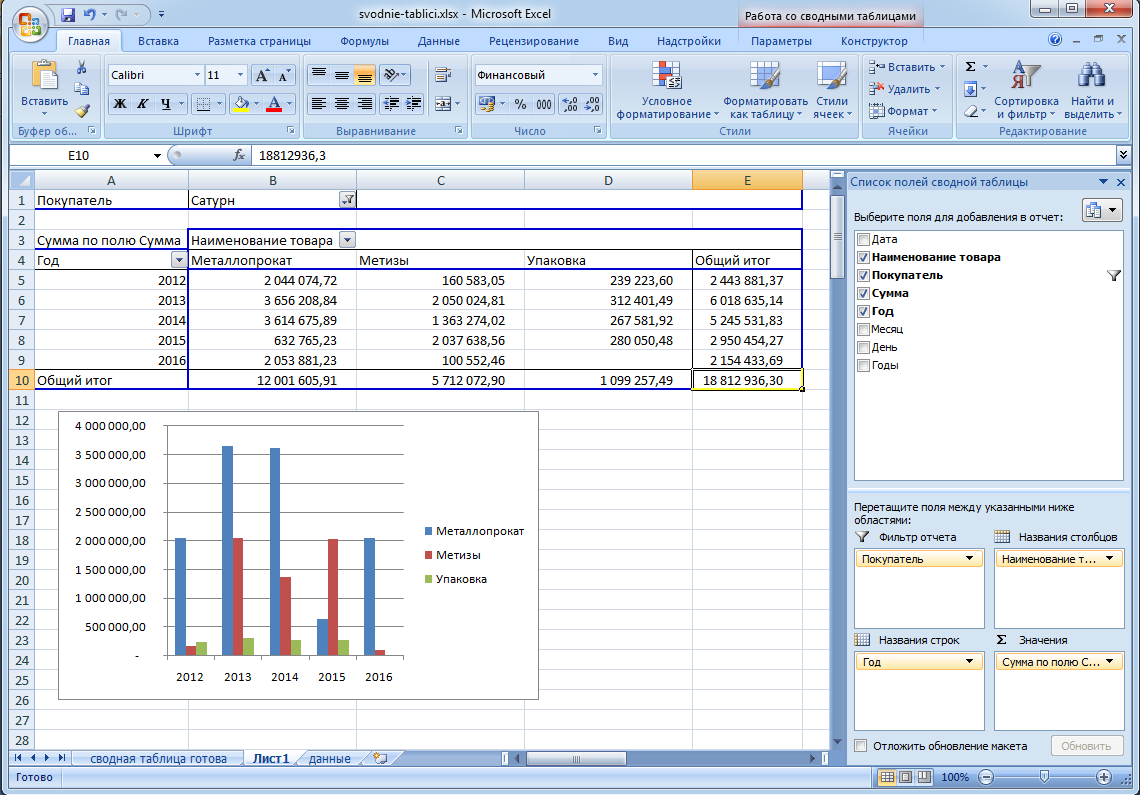Select the Format Painter brush

(81, 111)
